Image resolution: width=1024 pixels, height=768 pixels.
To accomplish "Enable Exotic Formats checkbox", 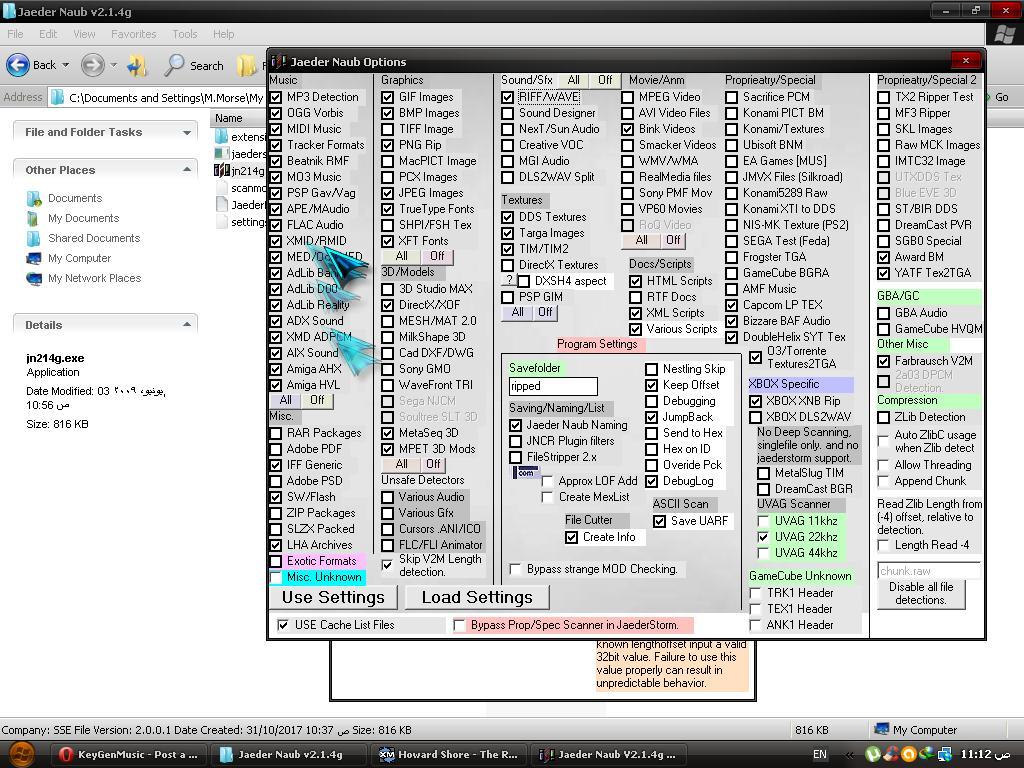I will 276,561.
